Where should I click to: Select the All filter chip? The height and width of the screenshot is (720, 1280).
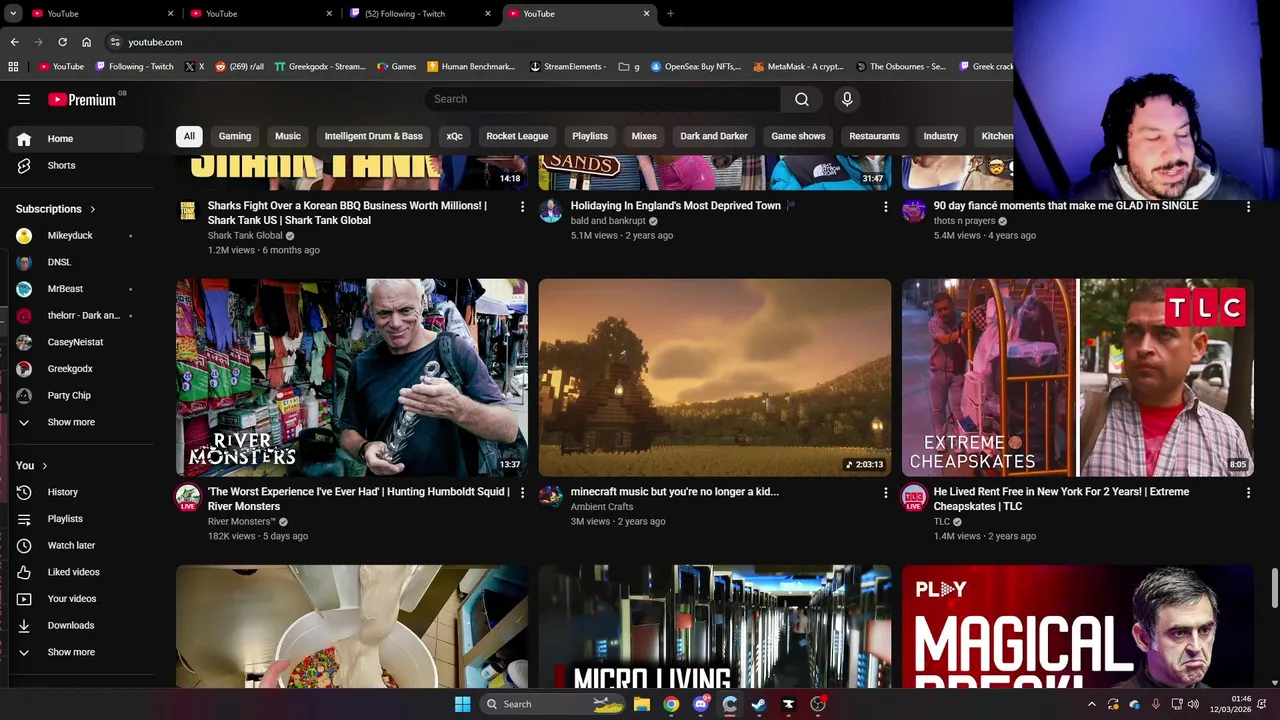tap(189, 136)
